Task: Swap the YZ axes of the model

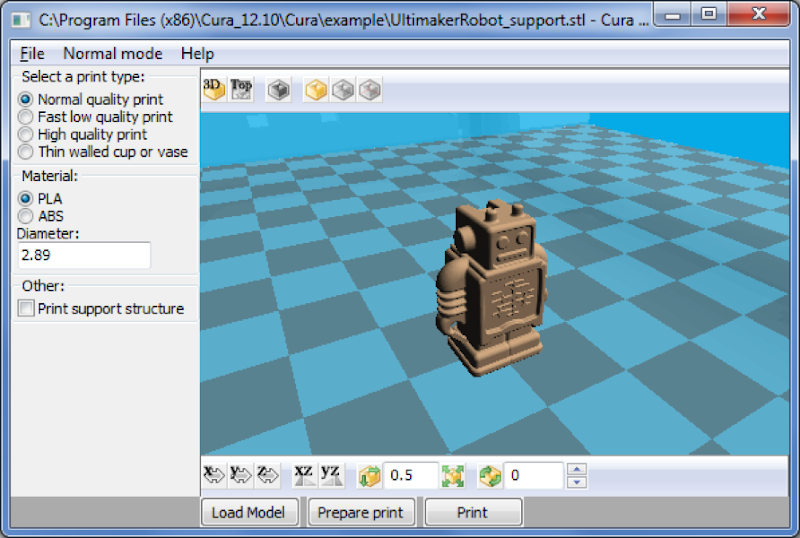Action: pyautogui.click(x=331, y=475)
